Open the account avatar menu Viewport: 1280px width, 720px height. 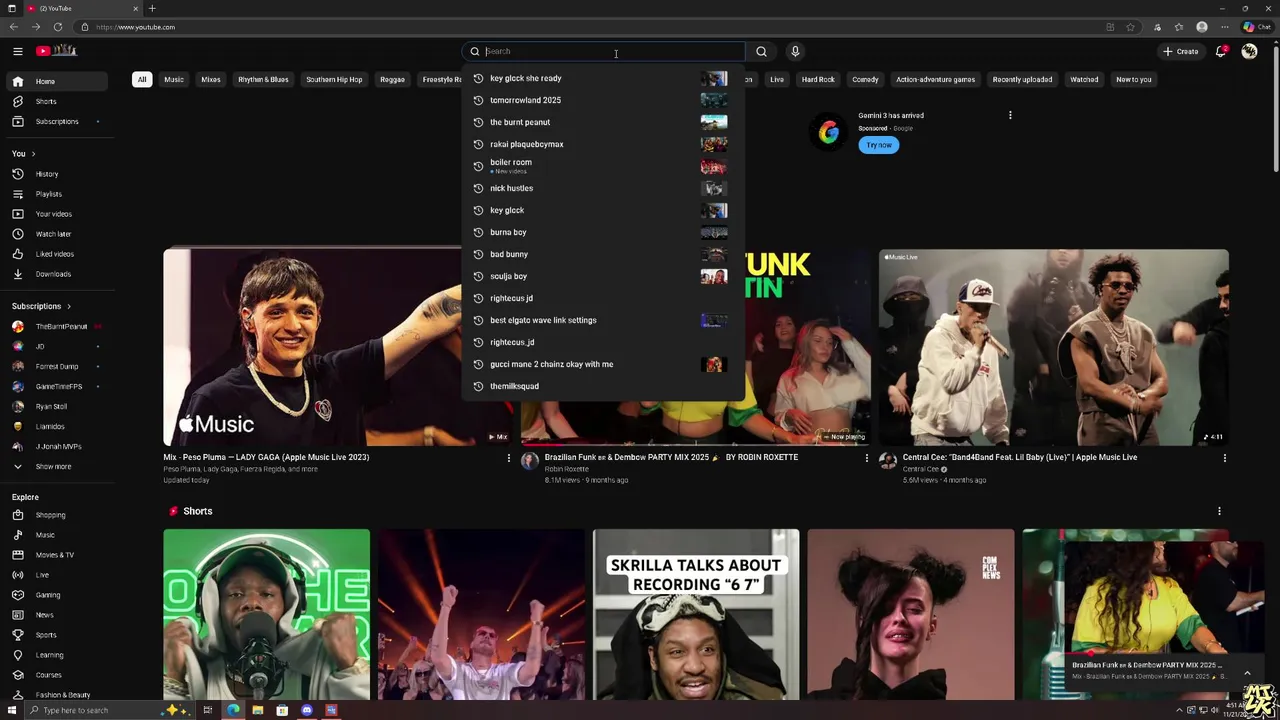coord(1249,51)
